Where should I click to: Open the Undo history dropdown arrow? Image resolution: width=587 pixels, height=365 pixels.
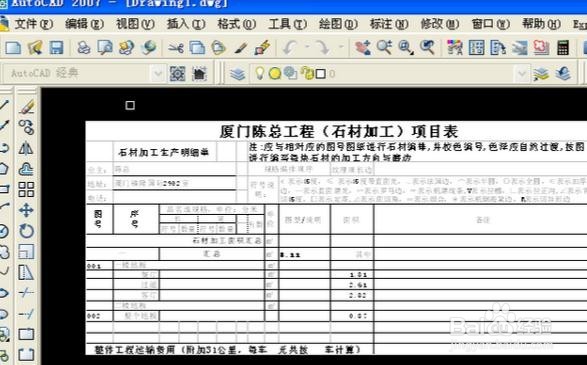pos(307,47)
